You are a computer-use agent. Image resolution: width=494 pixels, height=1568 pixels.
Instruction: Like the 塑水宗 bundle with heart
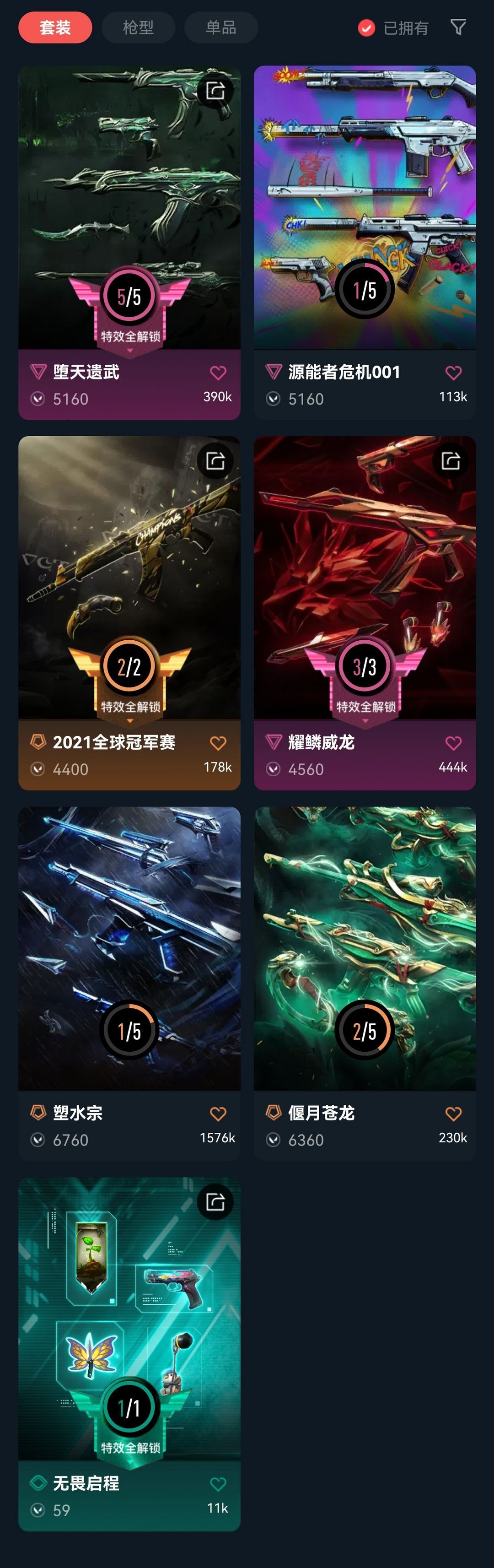coord(218,1114)
